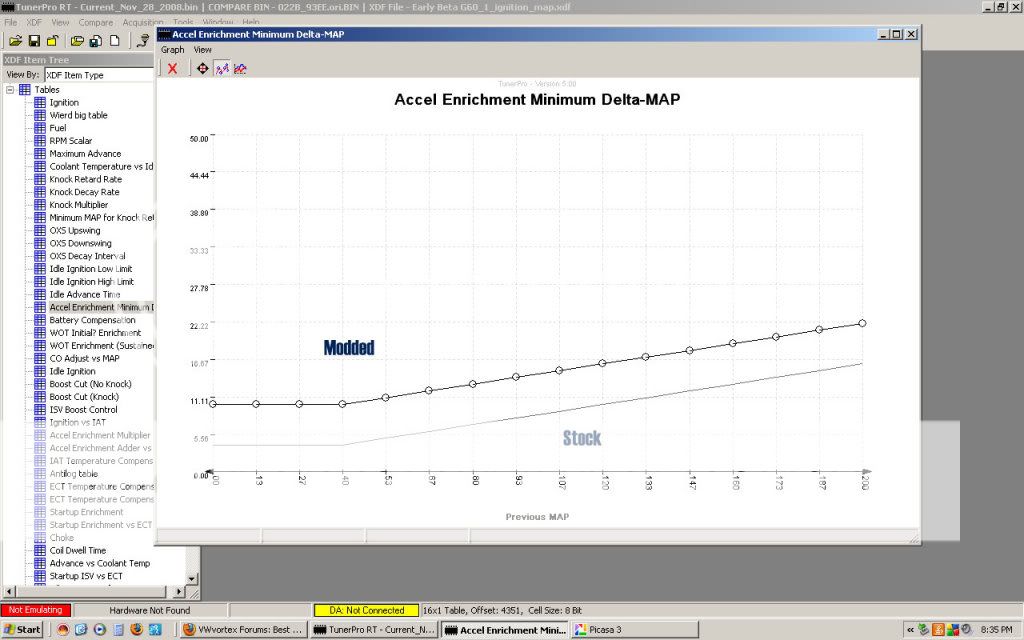Click the red X icon in graph toolbar

tap(173, 68)
